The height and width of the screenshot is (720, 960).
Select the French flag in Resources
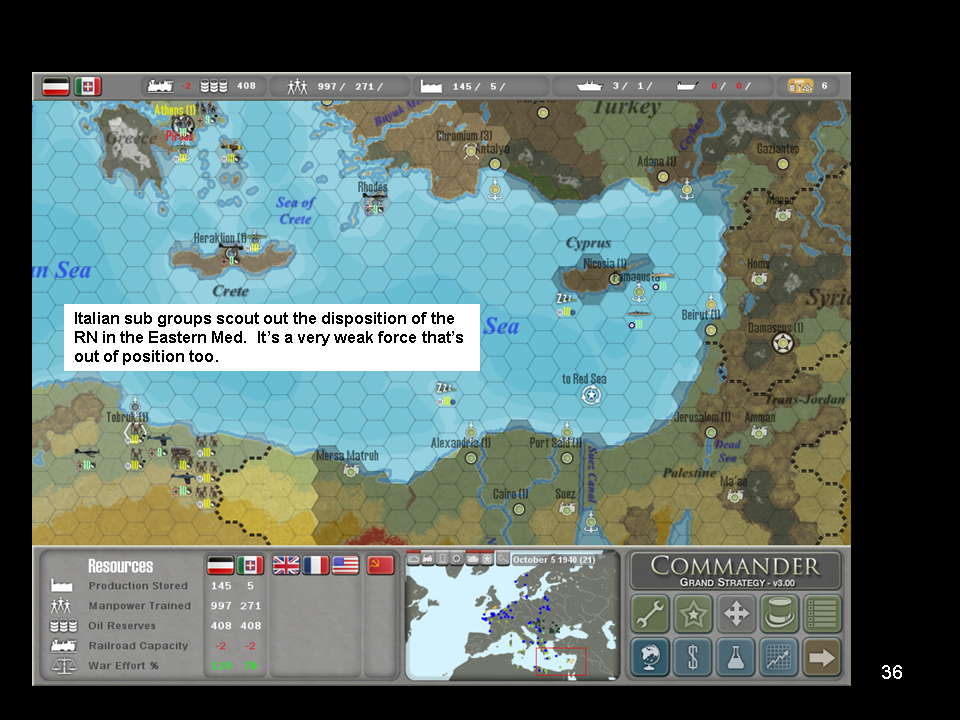315,565
